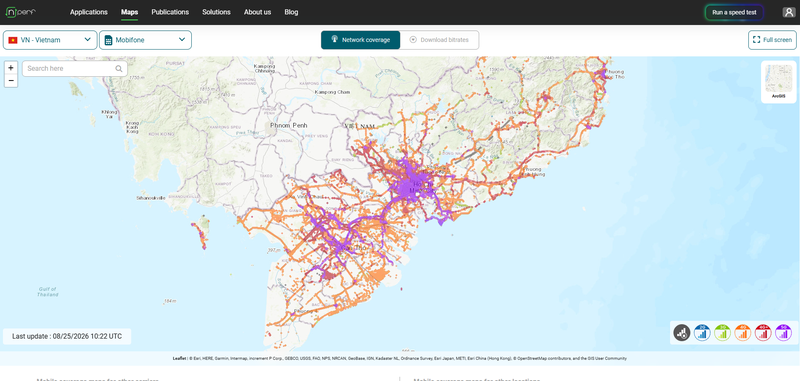Zoom out the map with minus button

point(11,81)
